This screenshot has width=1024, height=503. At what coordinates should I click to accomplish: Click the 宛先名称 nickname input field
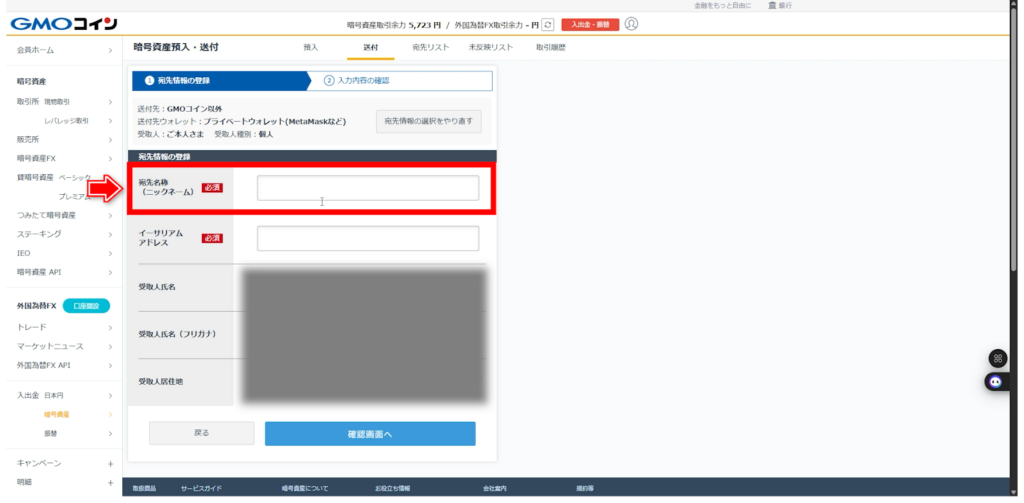(367, 188)
